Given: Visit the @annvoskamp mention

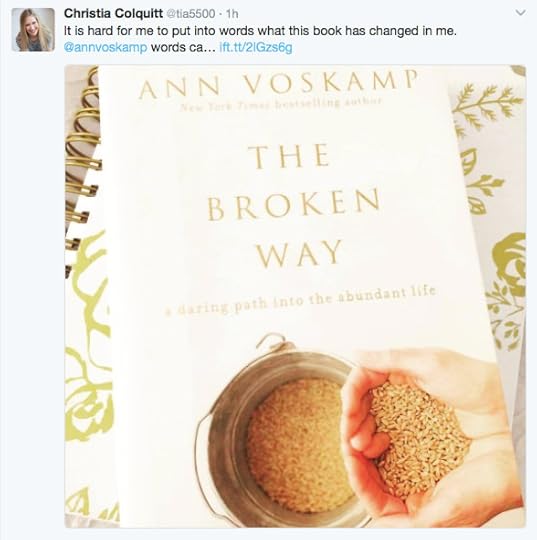Looking at the screenshot, I should tap(106, 47).
